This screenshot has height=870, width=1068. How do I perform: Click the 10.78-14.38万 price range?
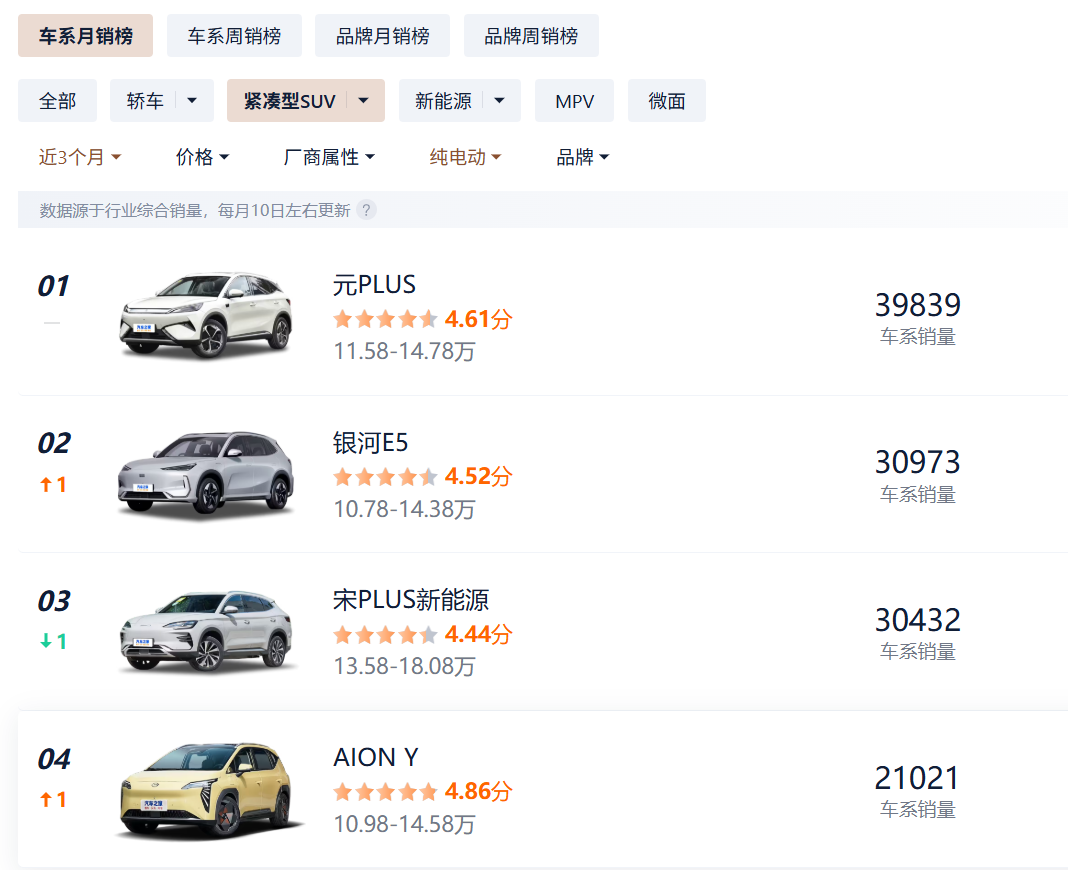point(404,509)
